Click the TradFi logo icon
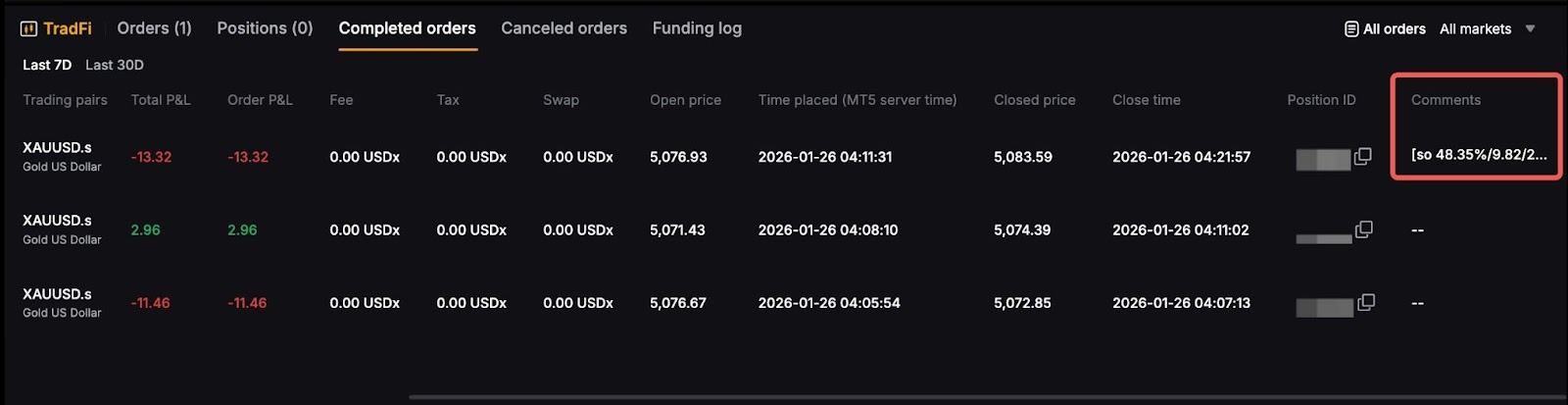1568x405 pixels. 28,29
